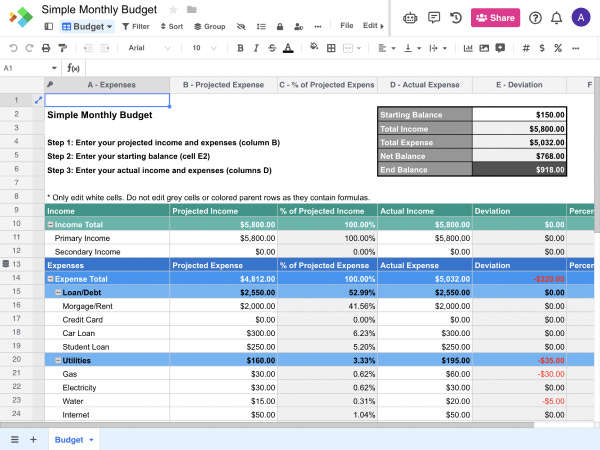Open version history clock icon
Image resolution: width=600 pixels, height=450 pixels.
pos(456,18)
